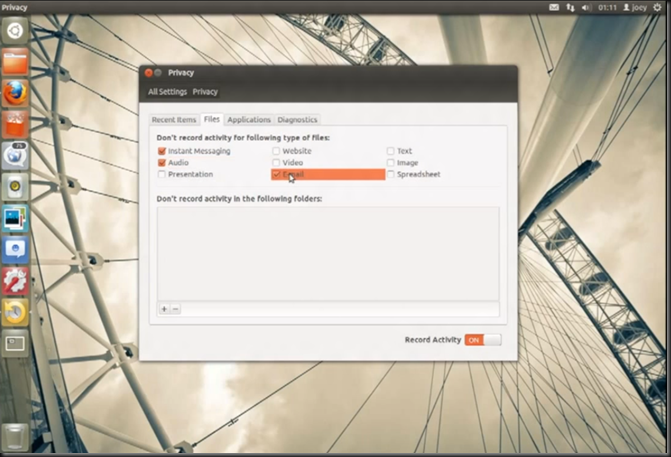Switch to the Recent Items tab
671x457 pixels.
click(x=174, y=120)
